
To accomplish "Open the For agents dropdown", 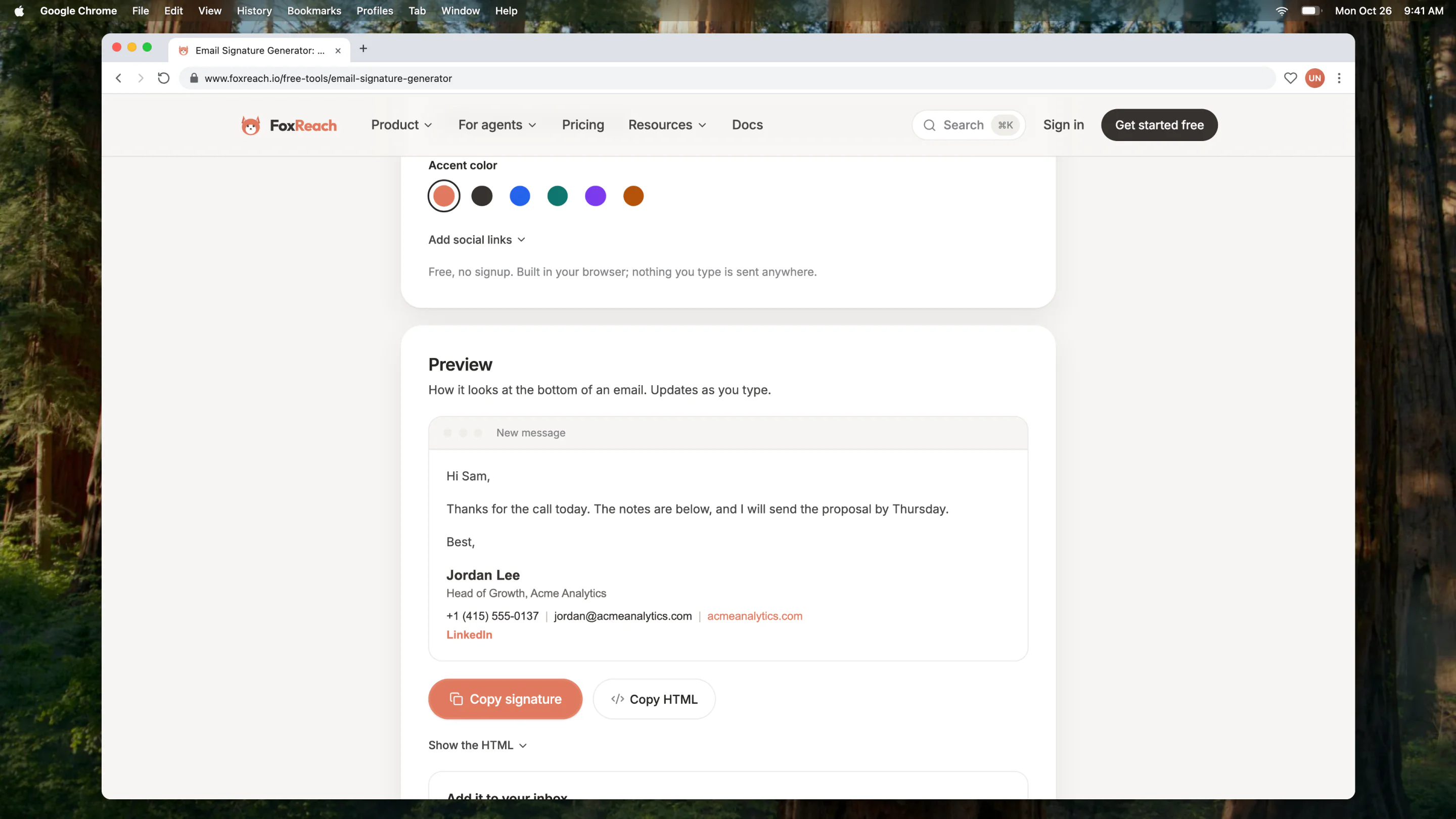I will (497, 125).
